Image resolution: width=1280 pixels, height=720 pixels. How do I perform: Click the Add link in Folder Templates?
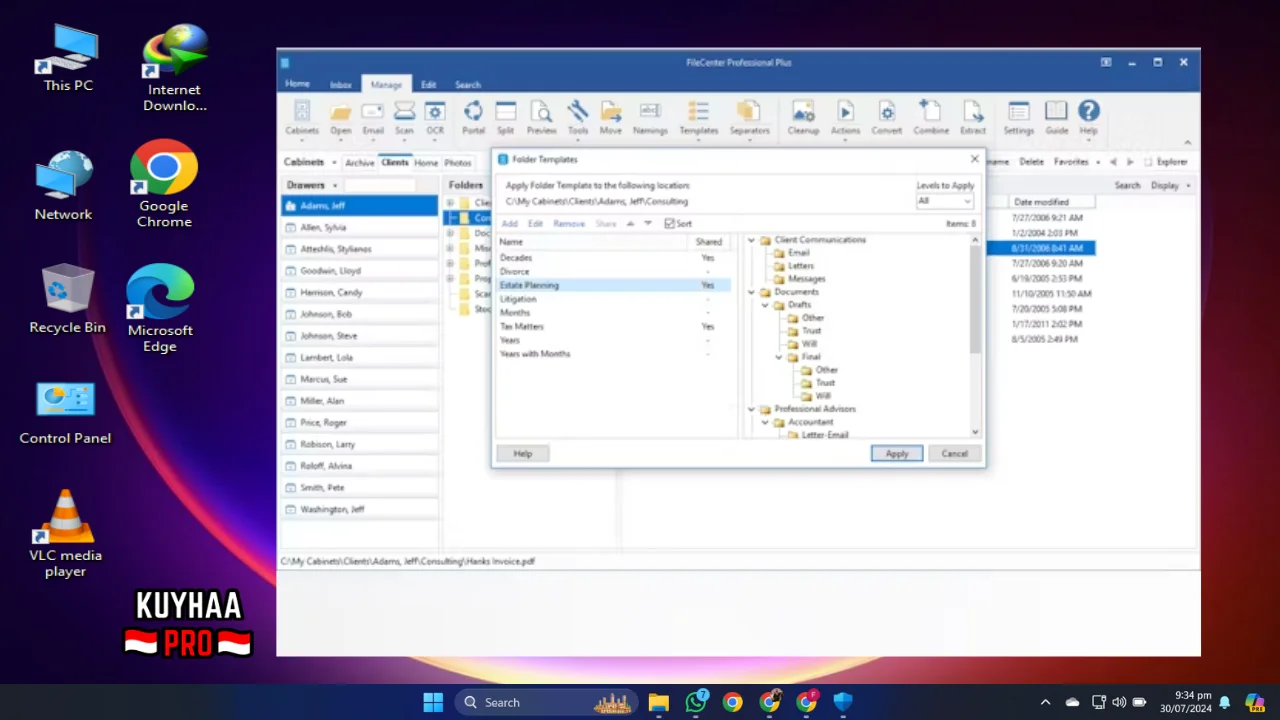pyautogui.click(x=509, y=224)
